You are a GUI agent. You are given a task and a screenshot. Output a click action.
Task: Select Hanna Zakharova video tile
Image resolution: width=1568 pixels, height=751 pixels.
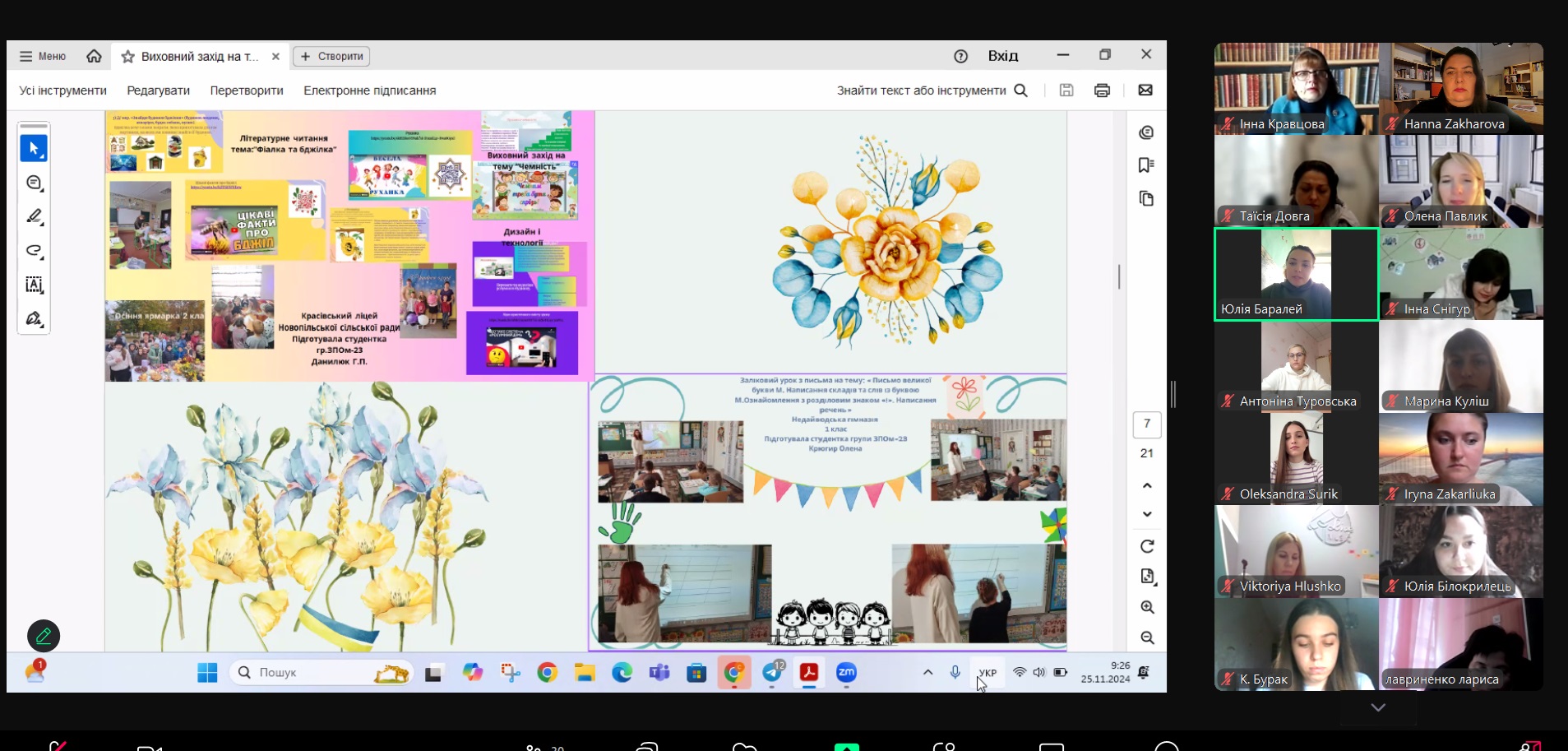1461,89
